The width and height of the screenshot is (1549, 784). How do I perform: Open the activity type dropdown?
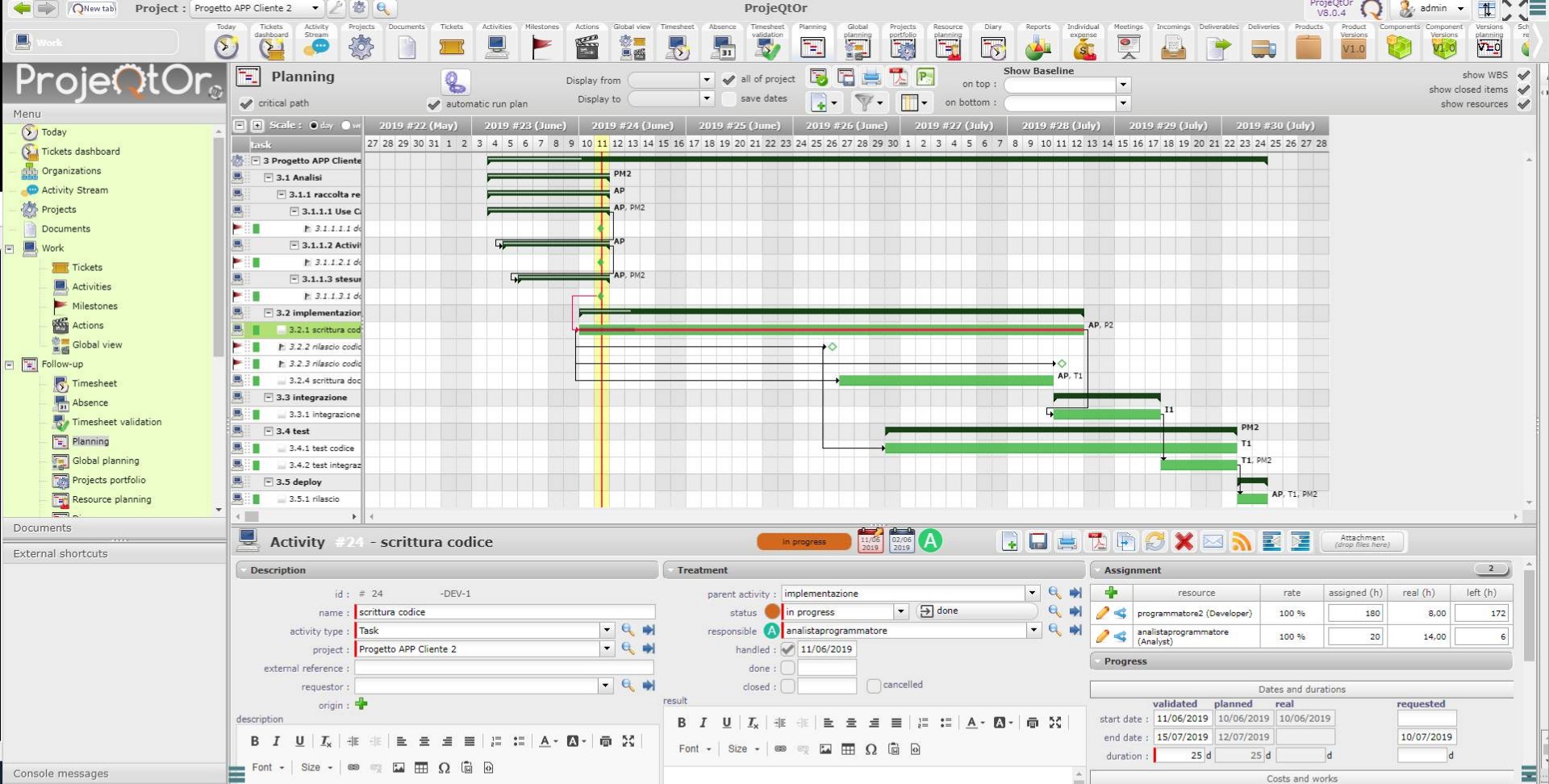tap(607, 631)
